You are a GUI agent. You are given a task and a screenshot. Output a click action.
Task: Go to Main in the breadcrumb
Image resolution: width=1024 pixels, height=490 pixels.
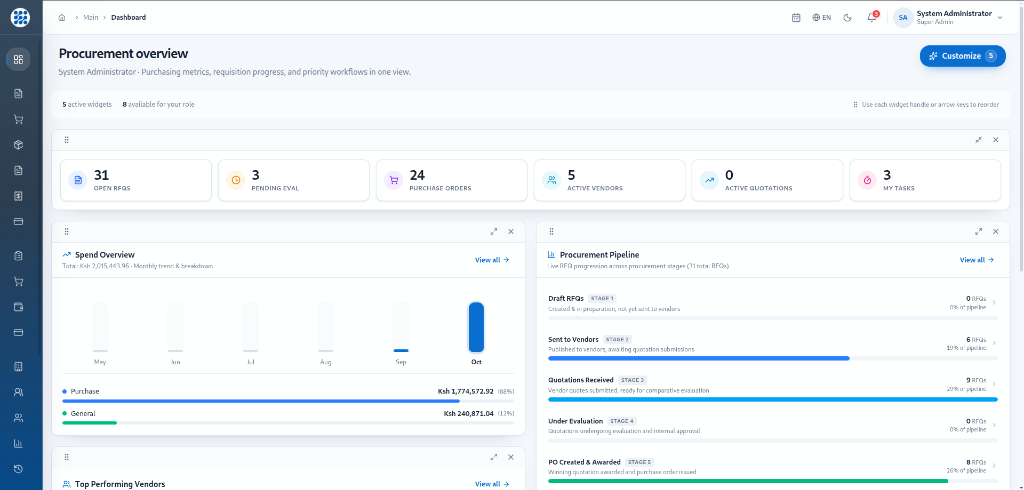[91, 18]
